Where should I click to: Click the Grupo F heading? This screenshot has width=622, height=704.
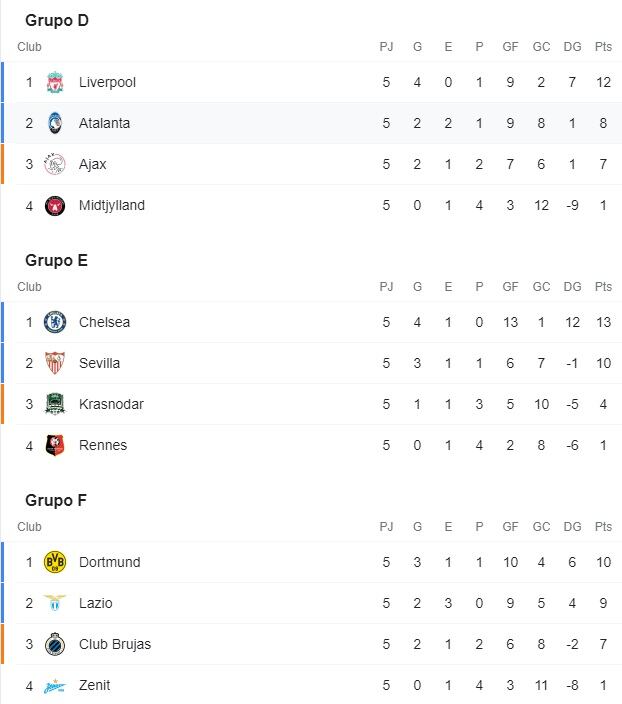tap(56, 500)
